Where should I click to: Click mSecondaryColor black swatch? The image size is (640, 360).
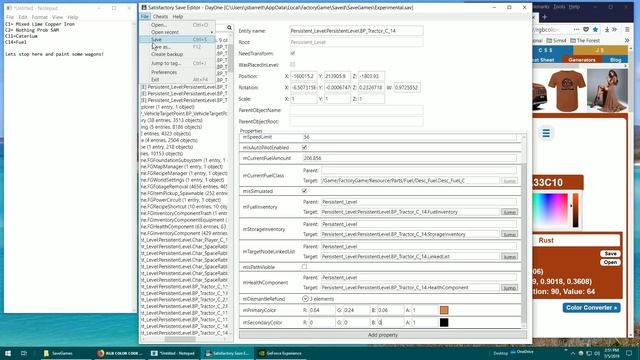click(444, 322)
